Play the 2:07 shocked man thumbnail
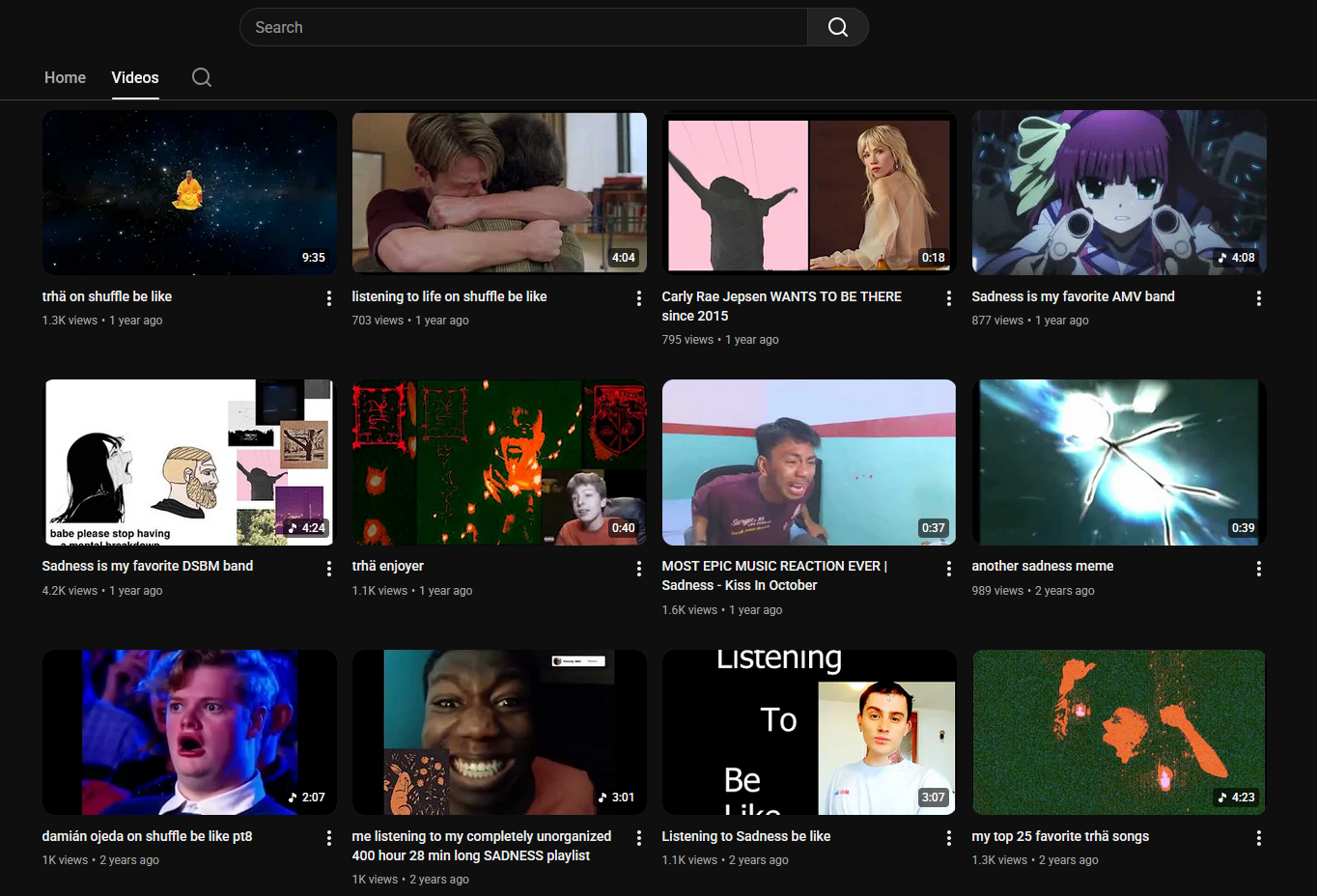The width and height of the screenshot is (1317, 896). point(189,732)
